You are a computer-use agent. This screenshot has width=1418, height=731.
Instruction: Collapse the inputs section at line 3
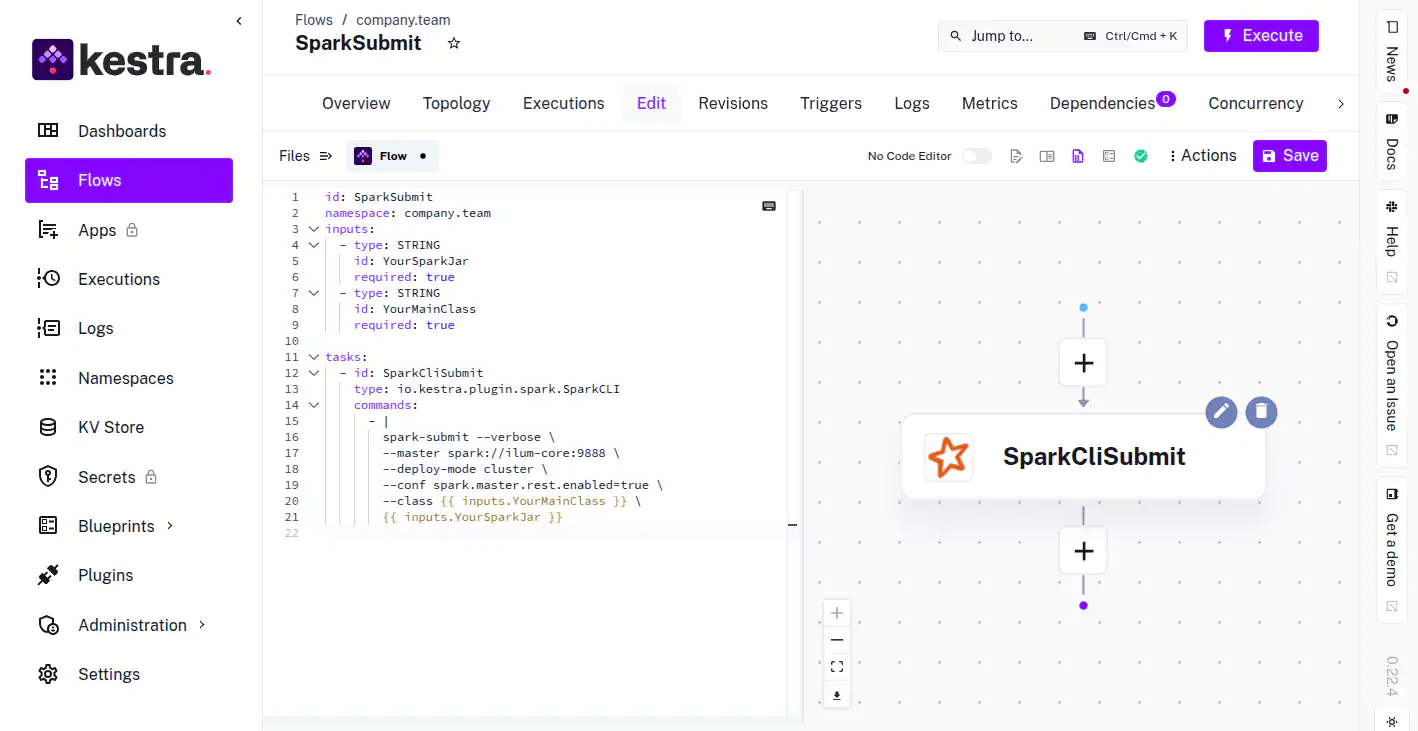(314, 229)
